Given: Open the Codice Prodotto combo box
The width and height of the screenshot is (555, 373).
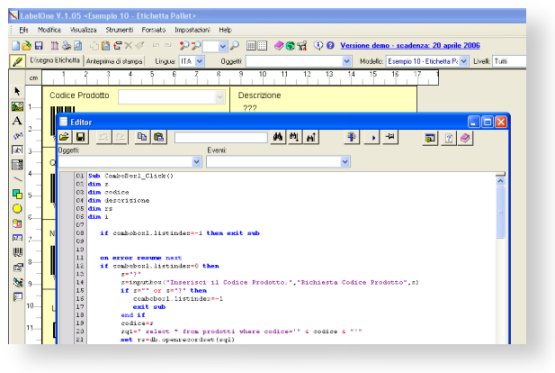Looking at the screenshot, I should click(x=219, y=97).
